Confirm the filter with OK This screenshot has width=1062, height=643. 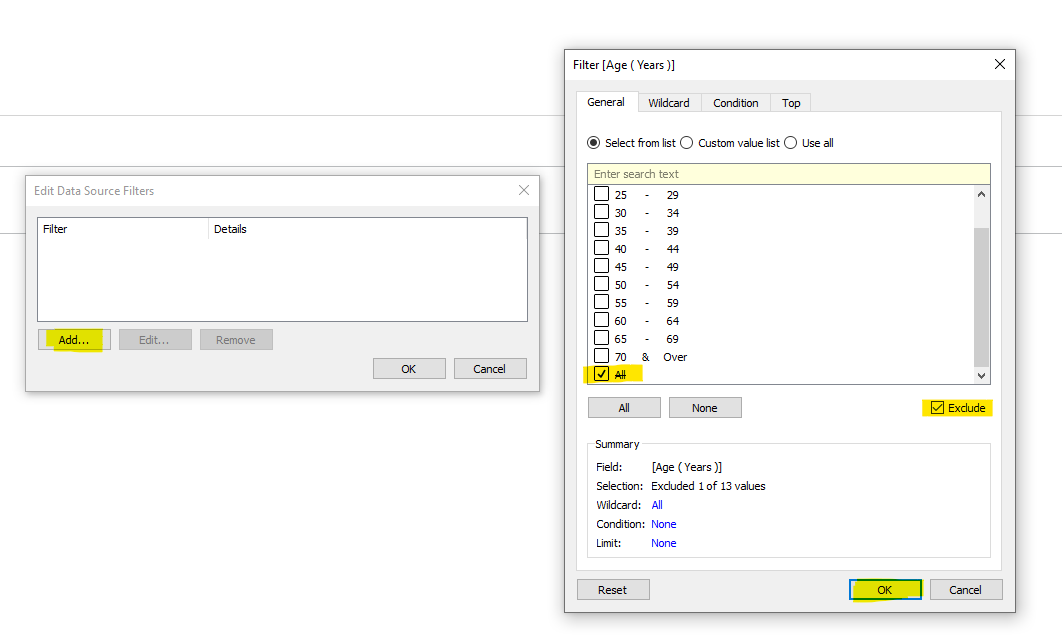[x=884, y=590]
